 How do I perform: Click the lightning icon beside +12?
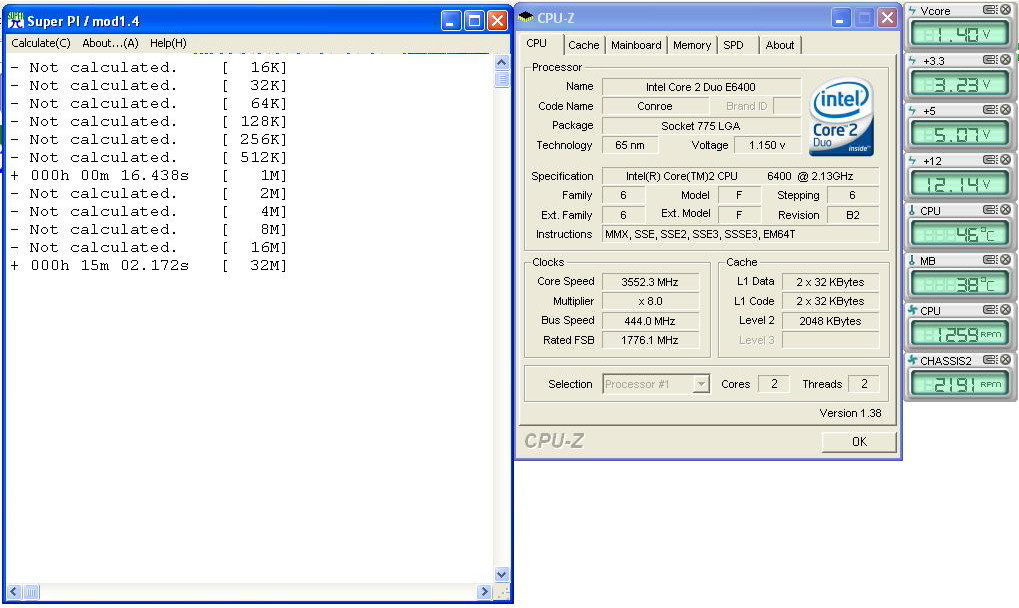coord(912,160)
